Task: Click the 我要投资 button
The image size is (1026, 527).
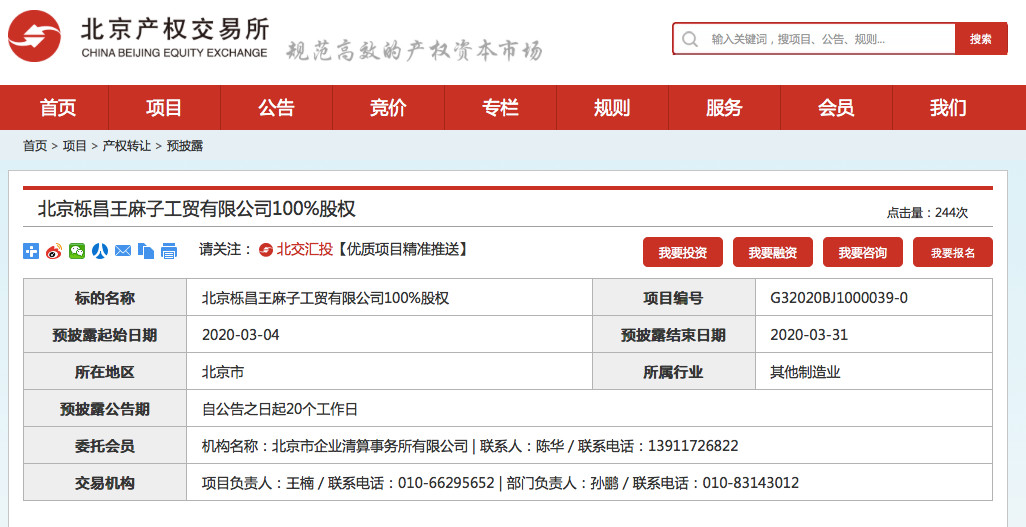Action: pyautogui.click(x=682, y=252)
